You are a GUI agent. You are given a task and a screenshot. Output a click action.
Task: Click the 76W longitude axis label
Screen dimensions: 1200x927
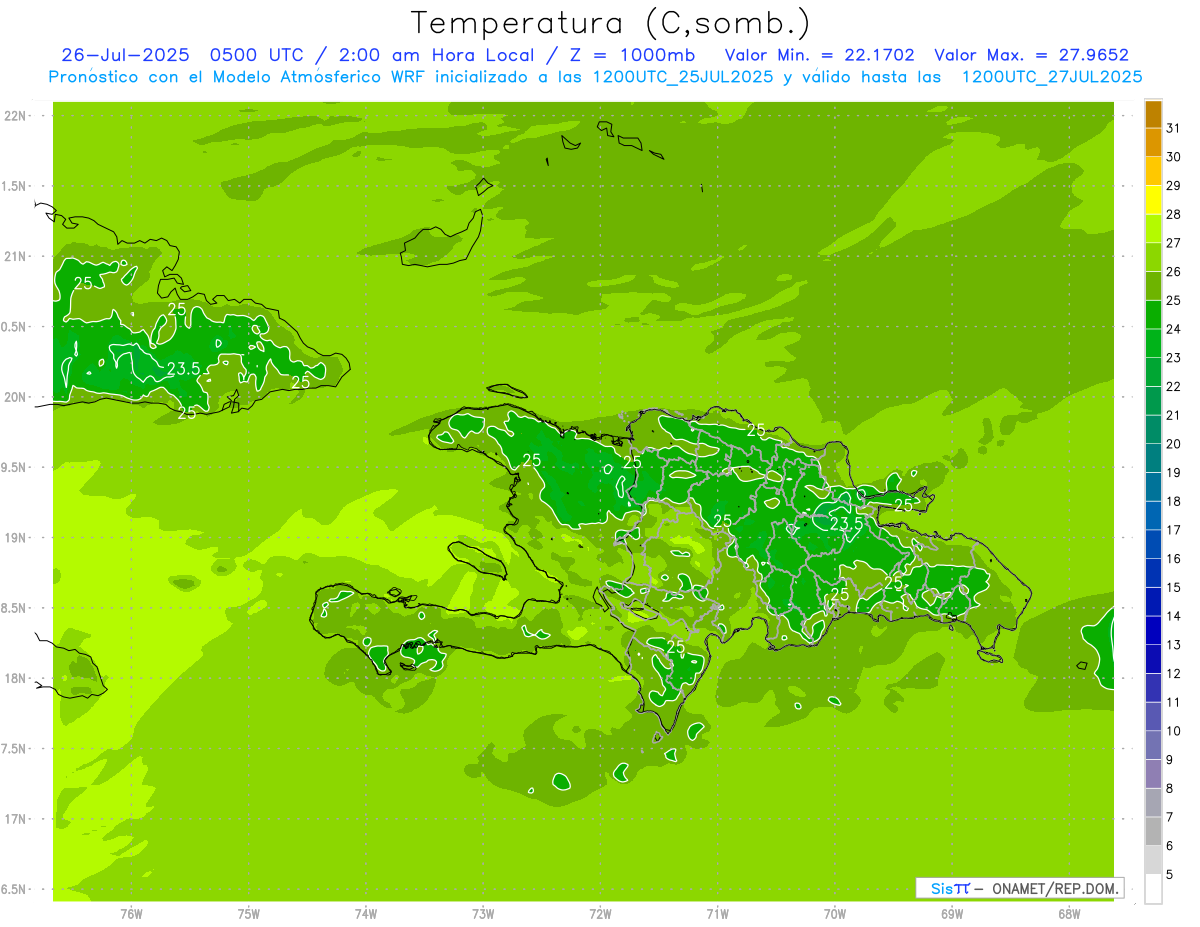point(131,914)
